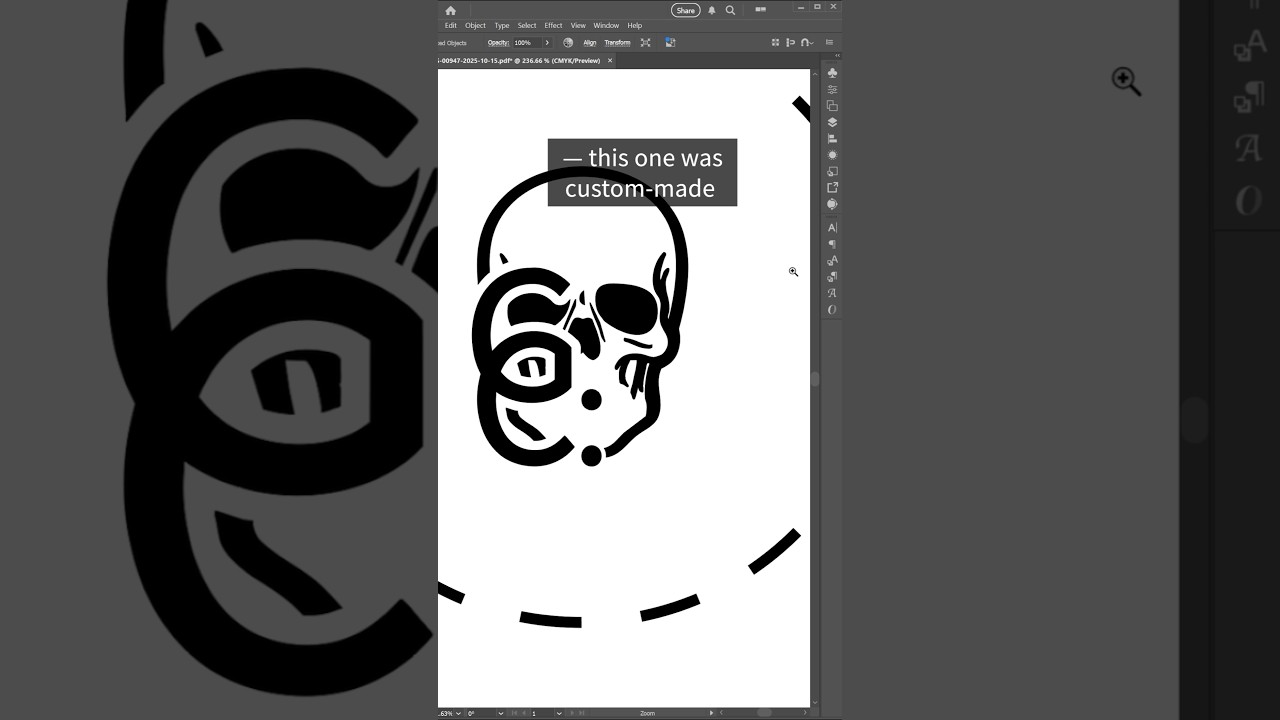The image size is (1280, 720).
Task: Open the Object menu
Action: click(x=475, y=26)
